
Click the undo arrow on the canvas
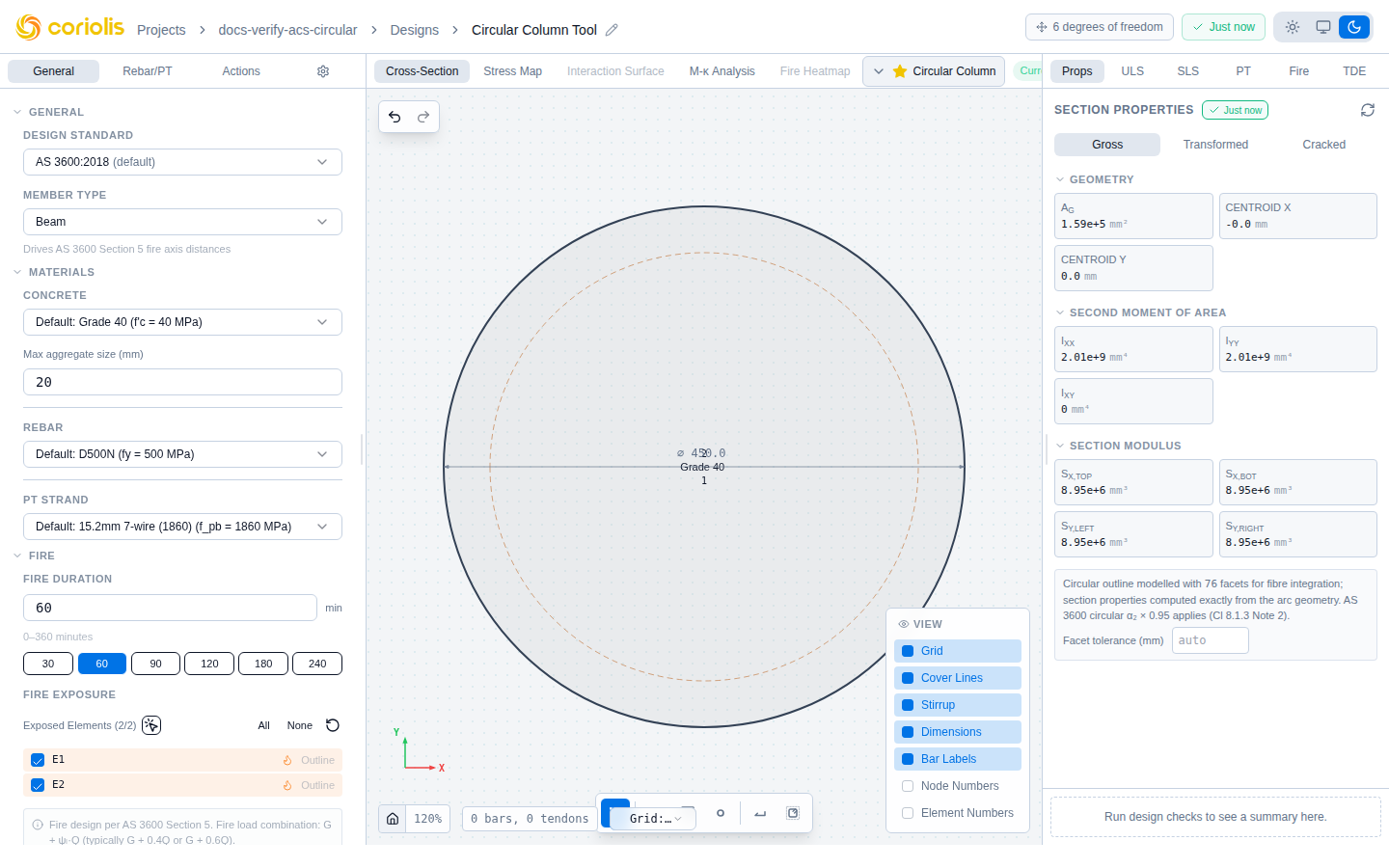pyautogui.click(x=395, y=117)
